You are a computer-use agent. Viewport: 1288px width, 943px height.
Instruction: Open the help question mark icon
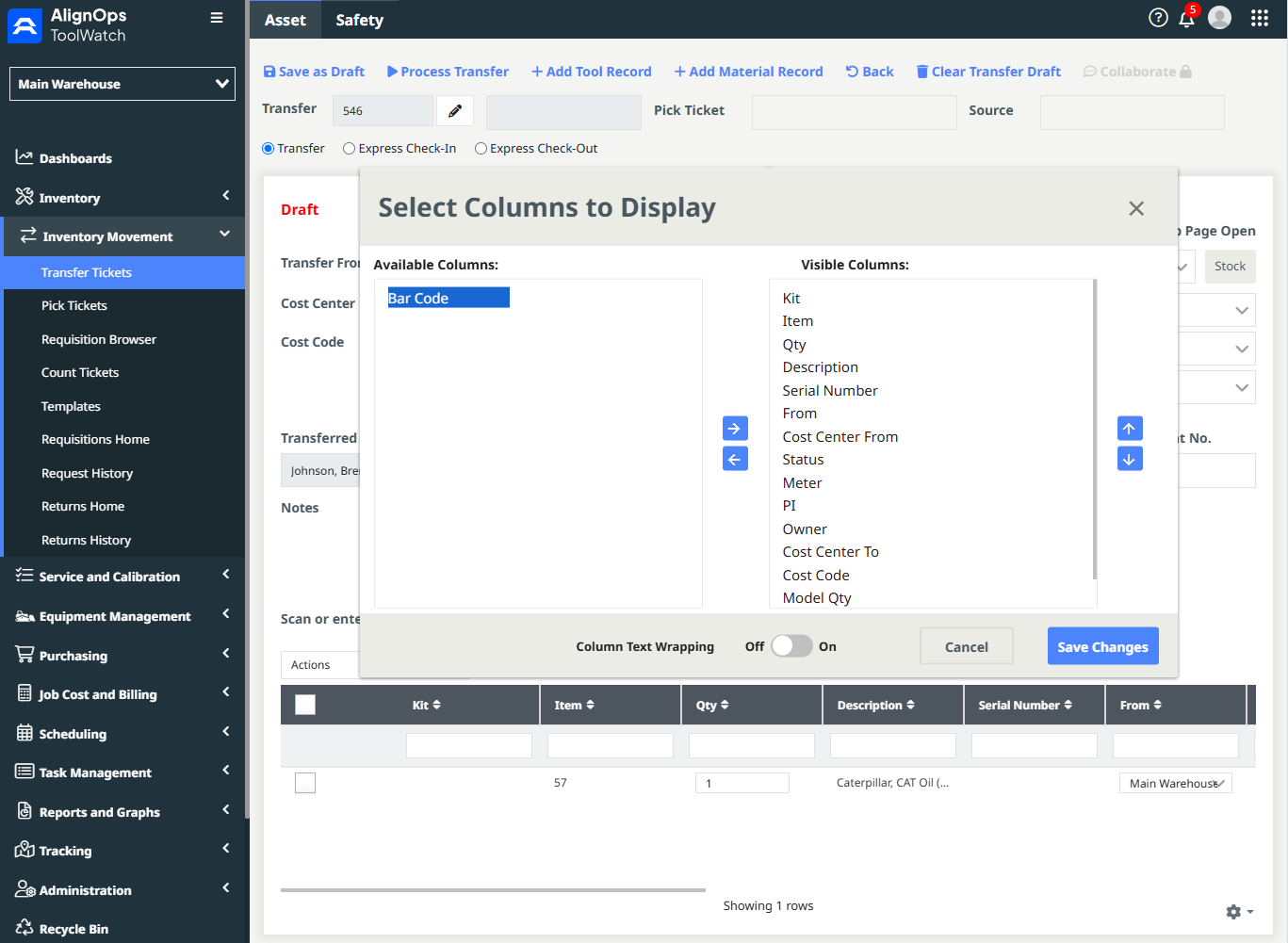click(x=1159, y=18)
